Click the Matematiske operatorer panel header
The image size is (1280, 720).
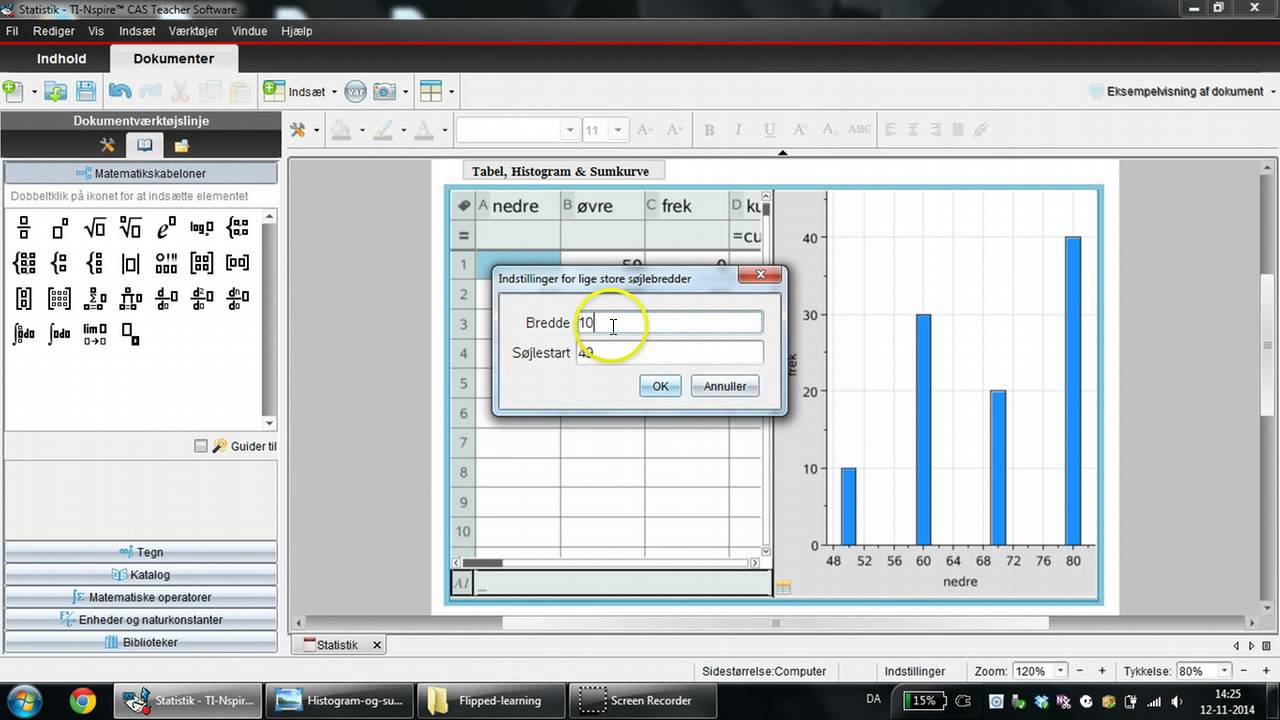pyautogui.click(x=141, y=597)
